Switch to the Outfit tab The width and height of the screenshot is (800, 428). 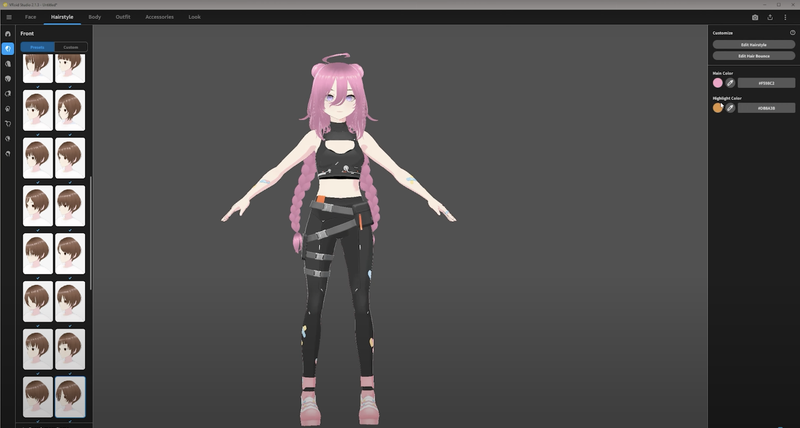click(x=123, y=17)
